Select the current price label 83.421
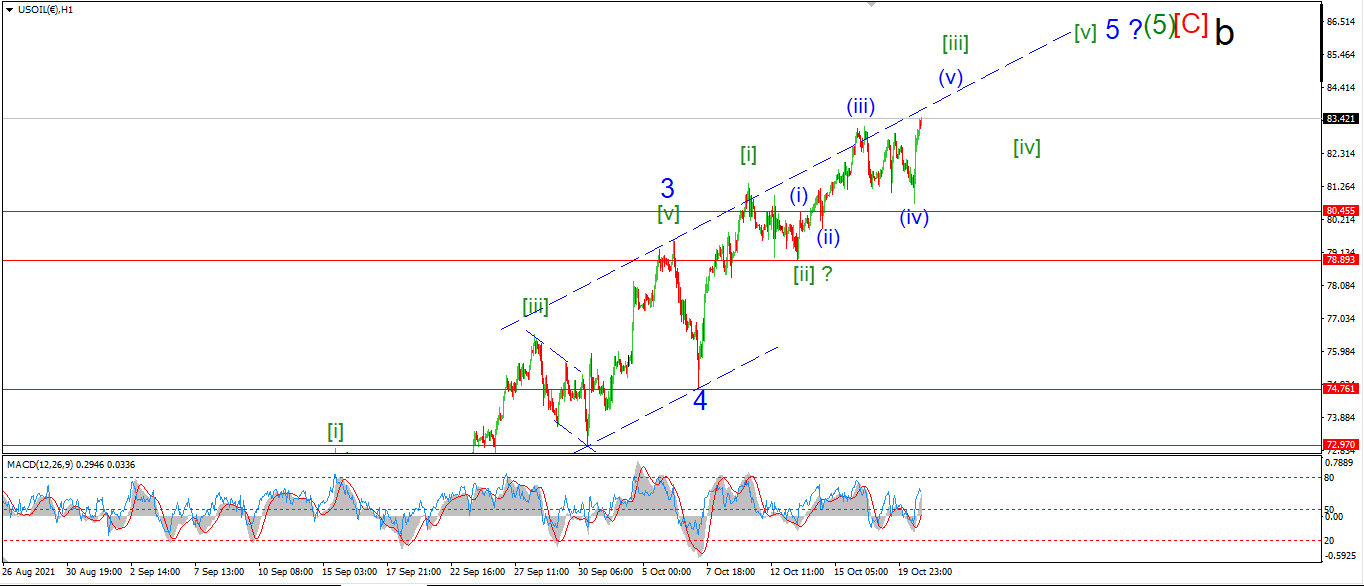1364x586 pixels. [x=1341, y=118]
